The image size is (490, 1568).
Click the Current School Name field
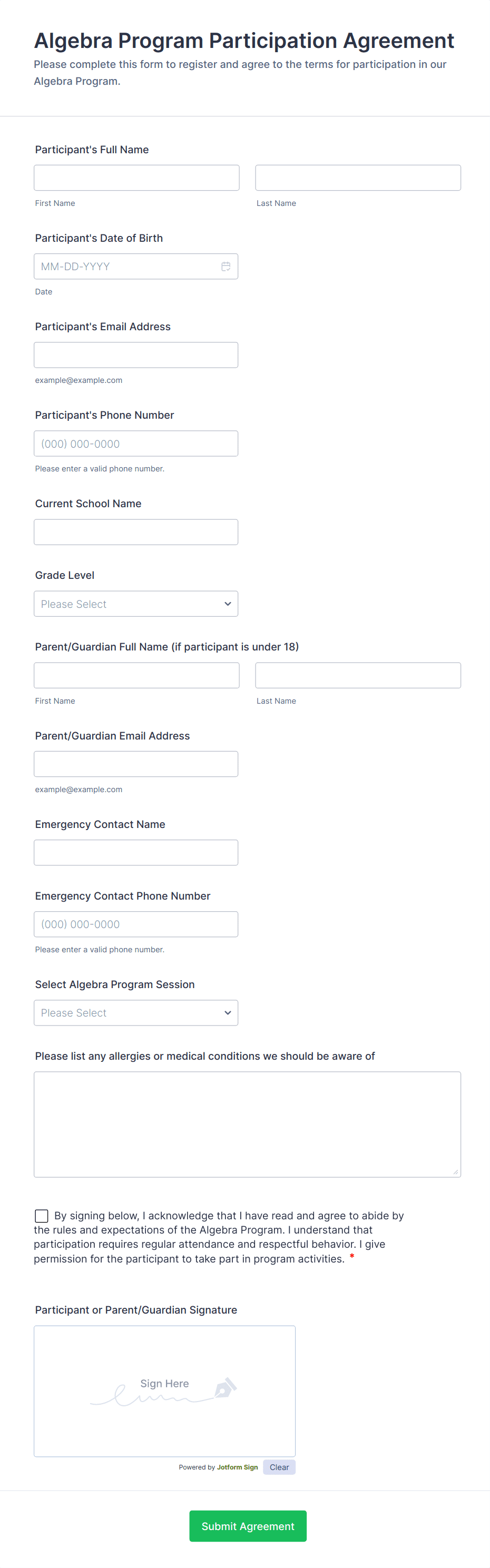[x=136, y=532]
